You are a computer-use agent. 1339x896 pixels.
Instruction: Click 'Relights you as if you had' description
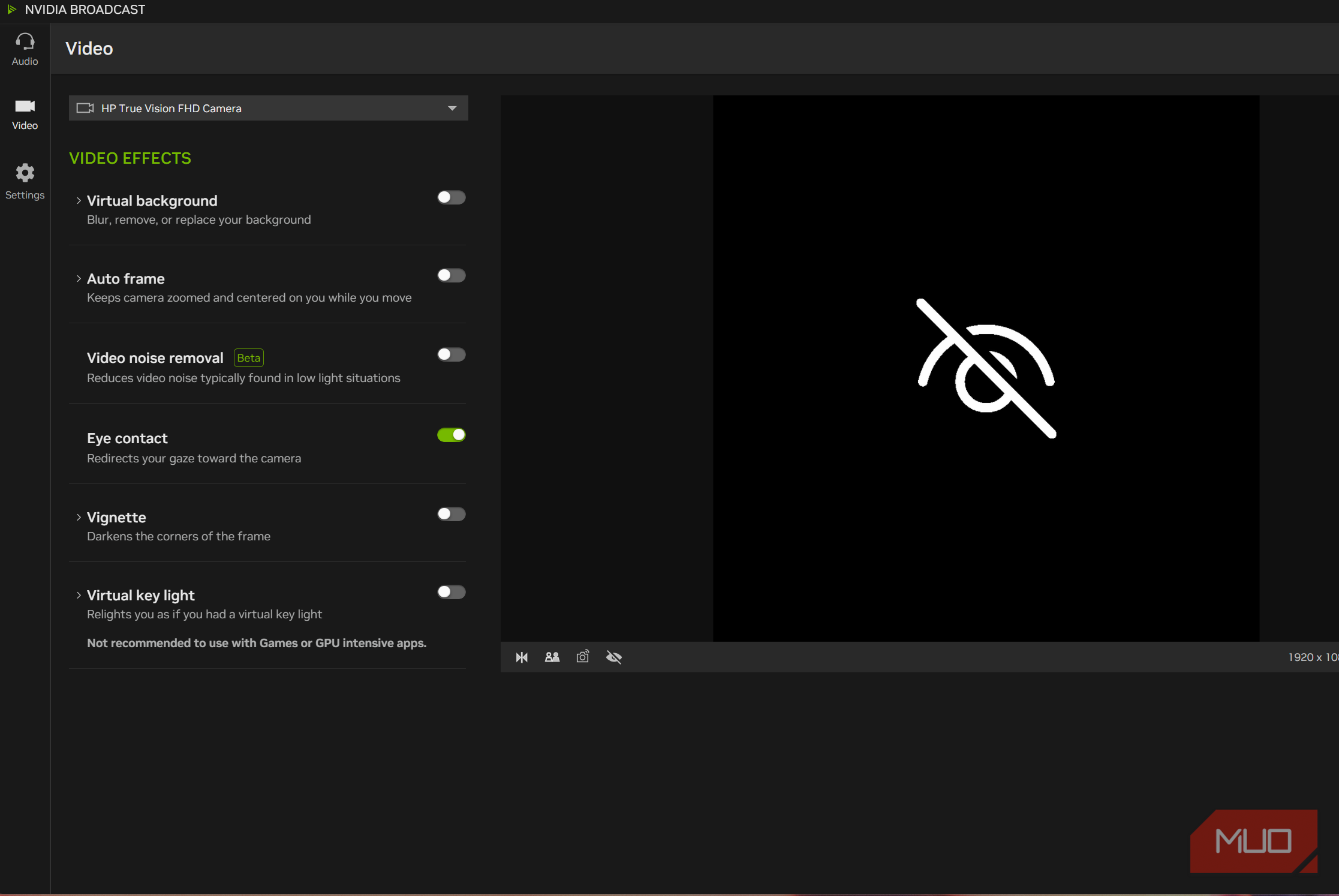tap(204, 614)
